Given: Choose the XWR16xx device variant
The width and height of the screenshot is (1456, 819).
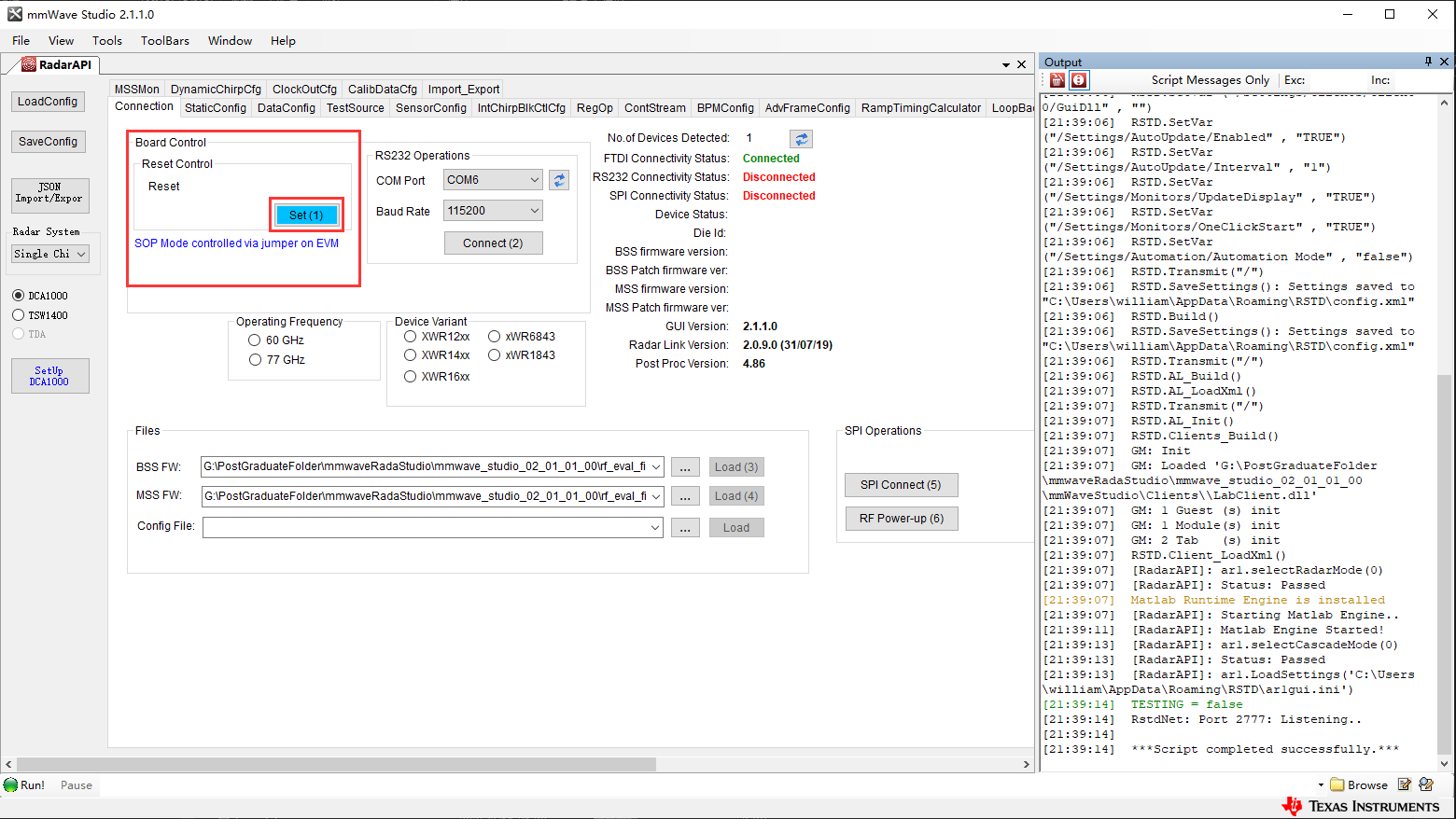Looking at the screenshot, I should coord(410,377).
